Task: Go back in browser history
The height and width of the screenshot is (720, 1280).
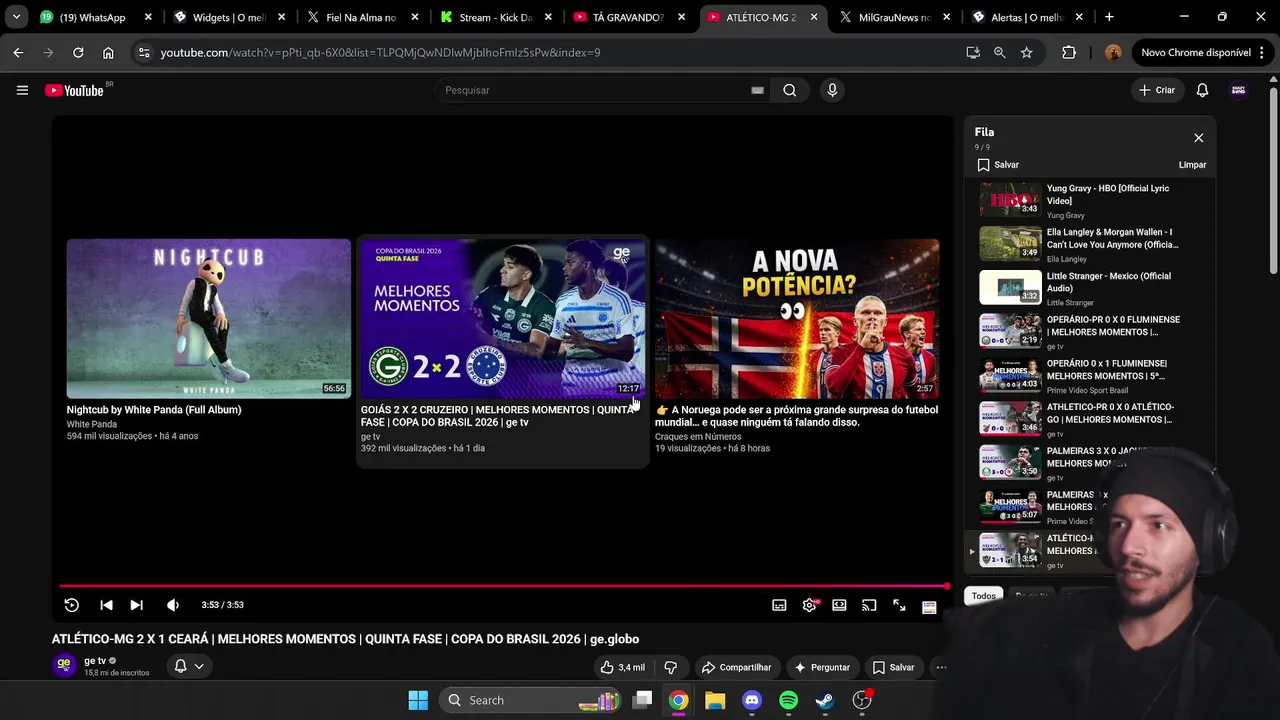Action: click(x=18, y=52)
